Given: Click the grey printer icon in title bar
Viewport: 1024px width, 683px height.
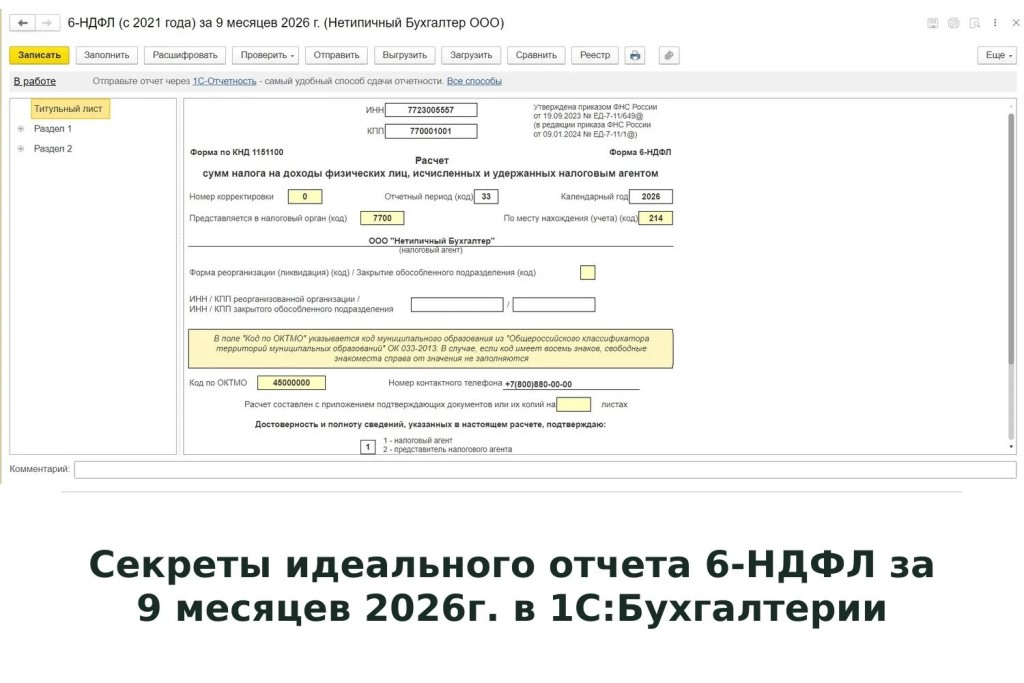Looking at the screenshot, I should pos(953,23).
